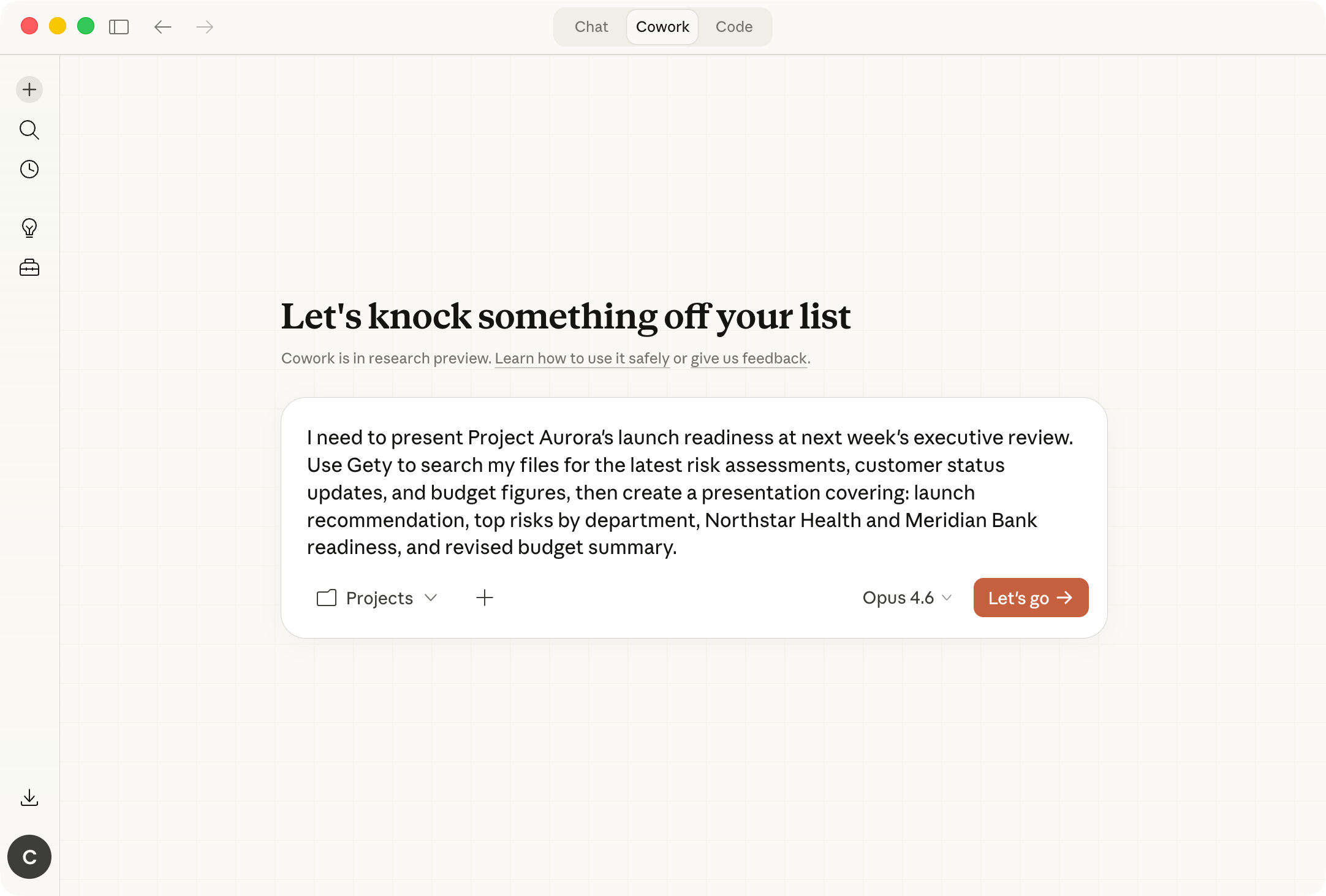The image size is (1326, 896).
Task: Click the give us feedback link
Action: [748, 358]
